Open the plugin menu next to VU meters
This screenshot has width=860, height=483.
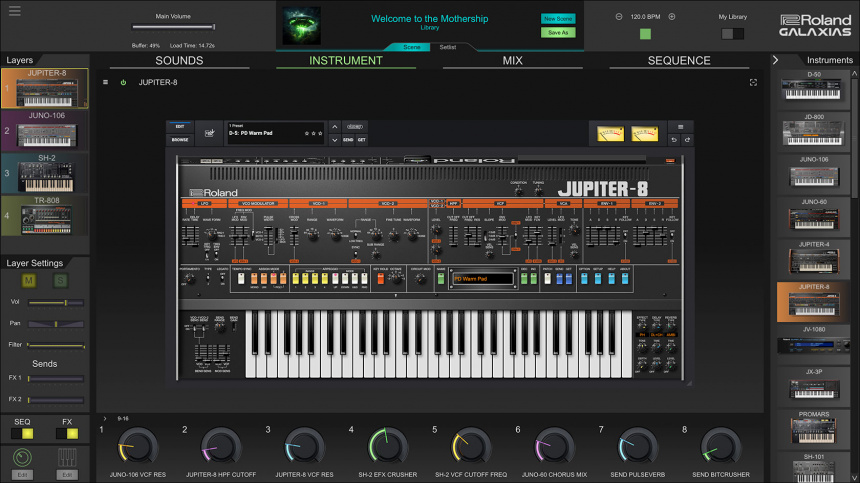[681, 127]
